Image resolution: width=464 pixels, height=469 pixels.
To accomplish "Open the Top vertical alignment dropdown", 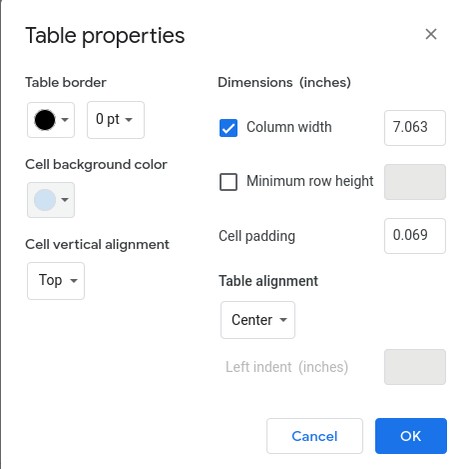I will click(56, 281).
